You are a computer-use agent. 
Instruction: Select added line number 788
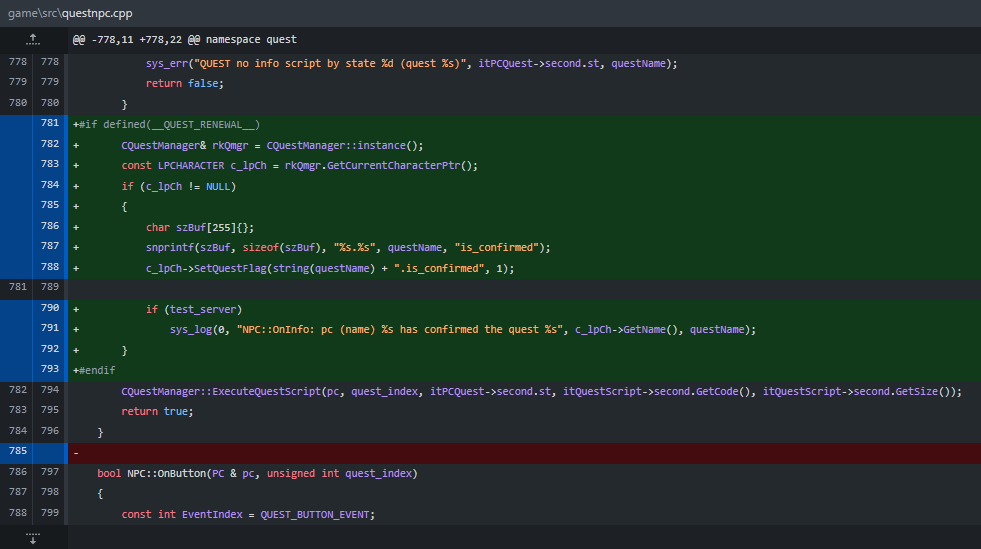(50, 267)
